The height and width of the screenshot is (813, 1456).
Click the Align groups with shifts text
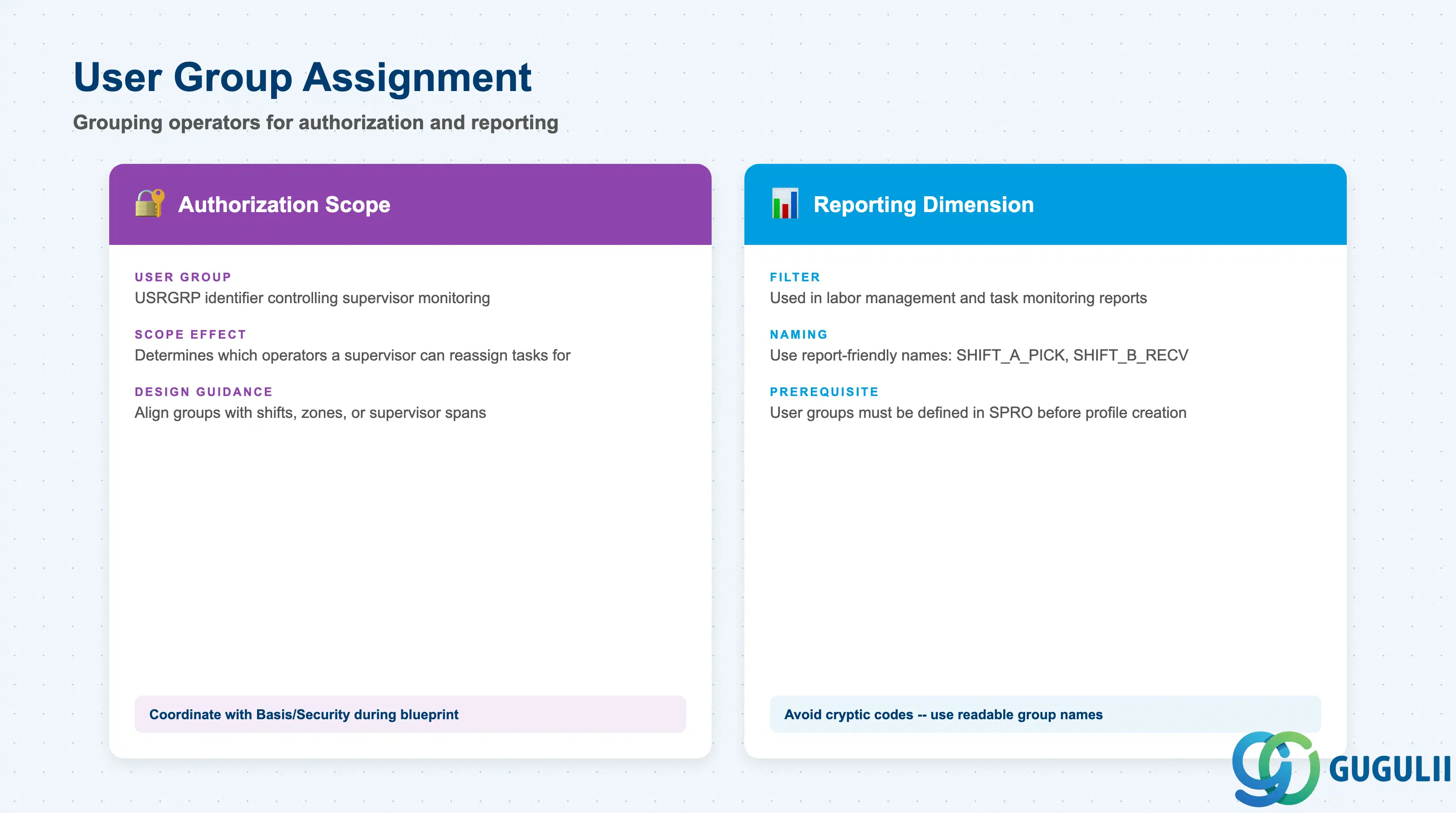click(310, 413)
